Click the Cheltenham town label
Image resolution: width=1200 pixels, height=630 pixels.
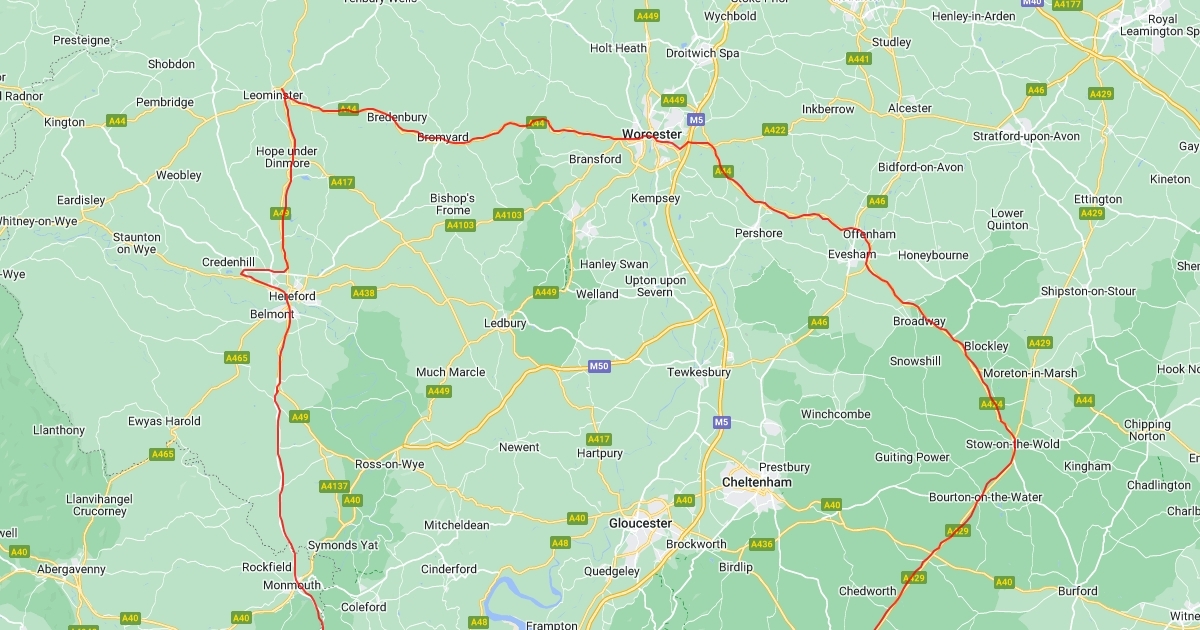tap(757, 482)
